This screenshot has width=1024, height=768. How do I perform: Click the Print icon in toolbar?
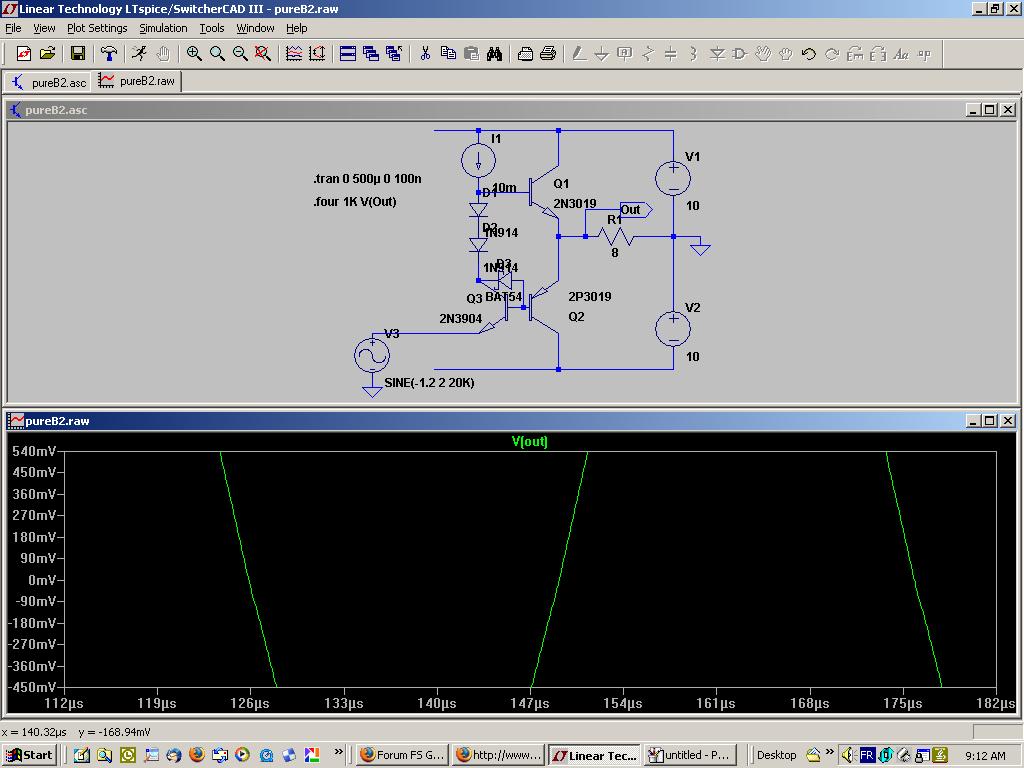pos(548,54)
